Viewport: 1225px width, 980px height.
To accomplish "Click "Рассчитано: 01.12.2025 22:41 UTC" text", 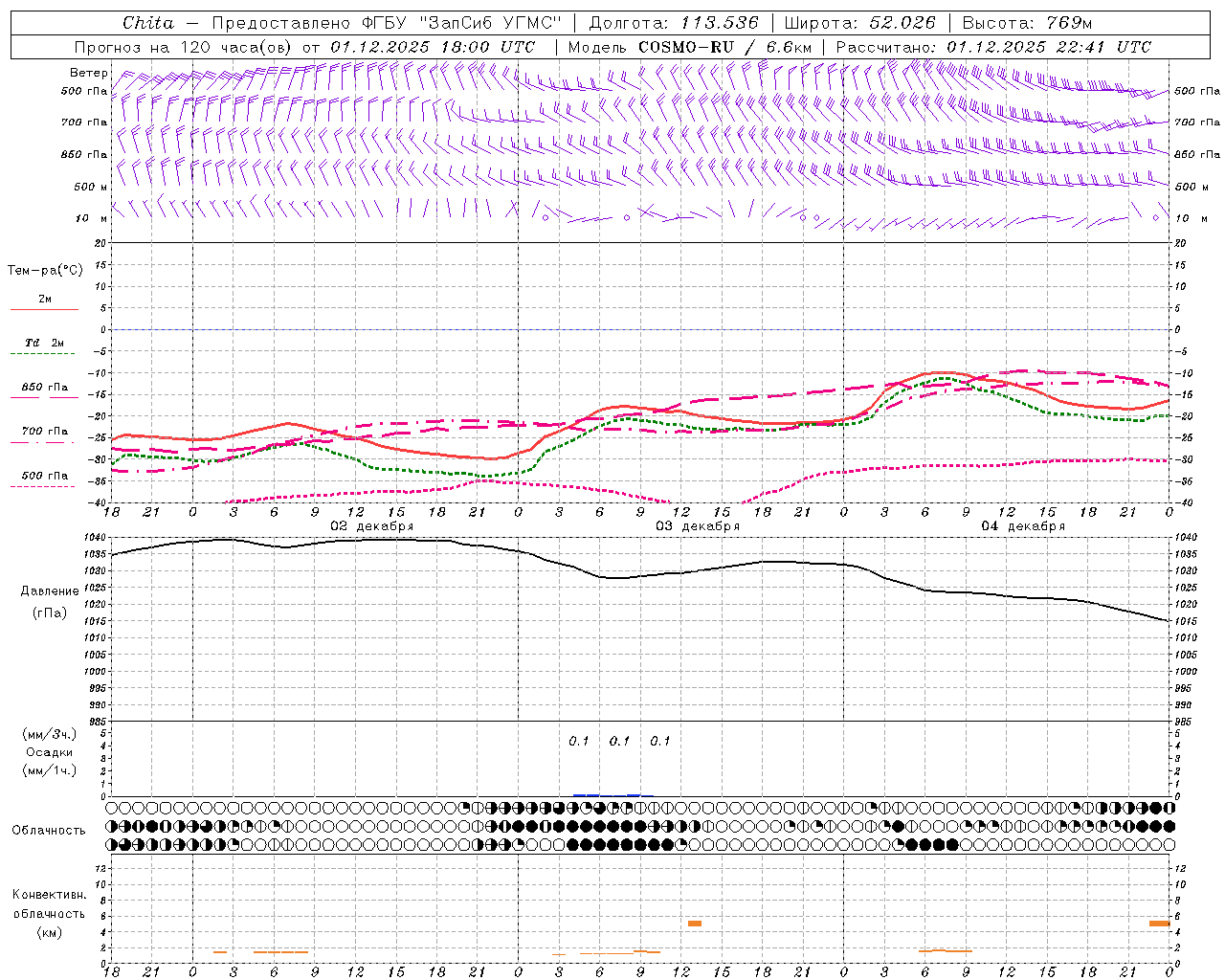I will (993, 47).
